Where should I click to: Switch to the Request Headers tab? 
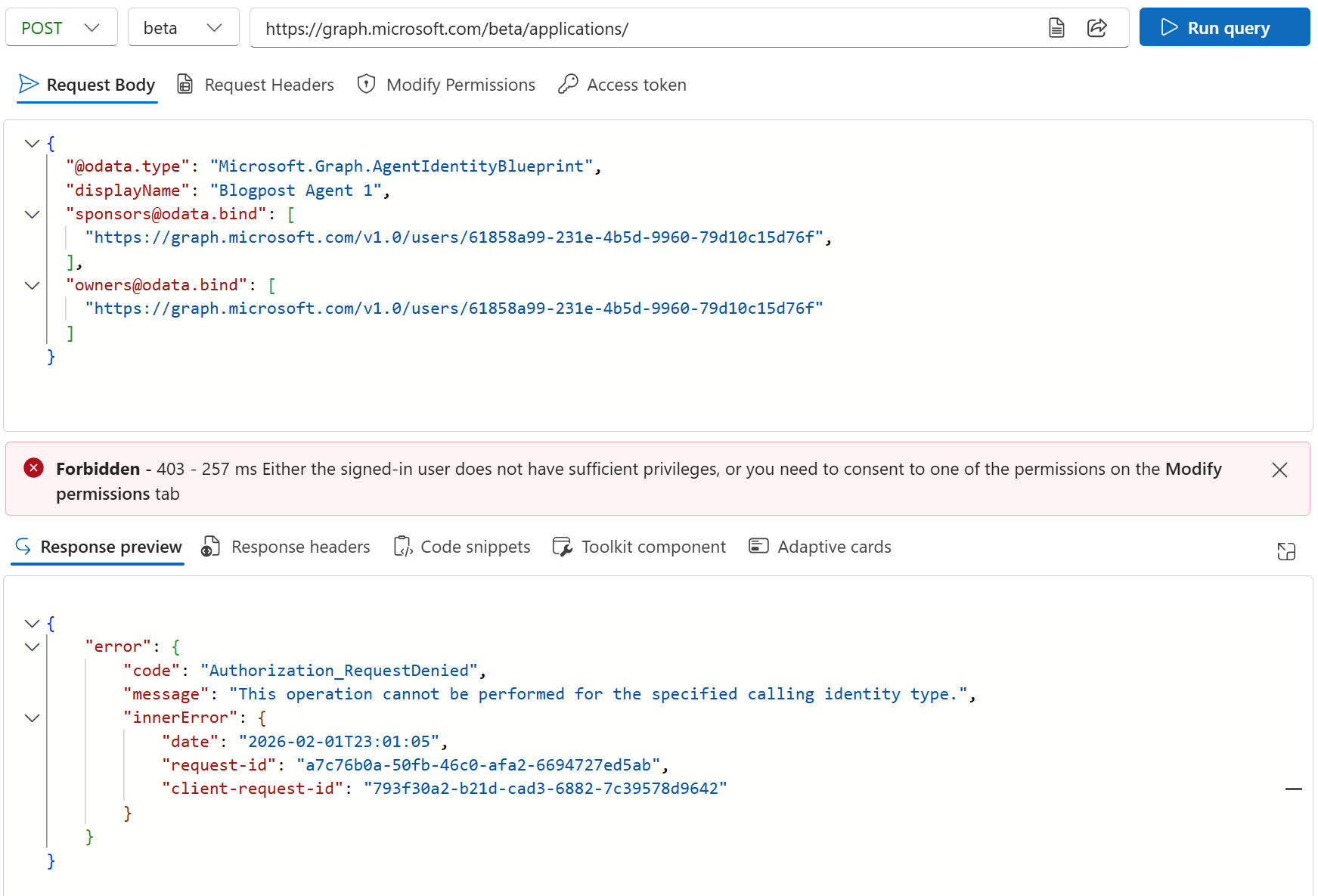256,85
